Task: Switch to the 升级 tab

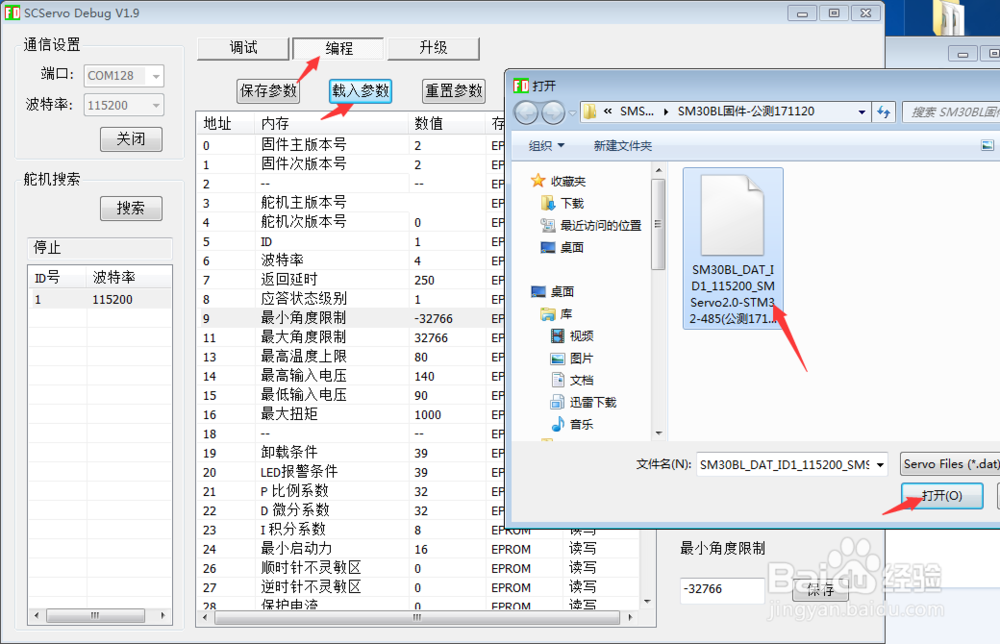Action: coord(434,48)
